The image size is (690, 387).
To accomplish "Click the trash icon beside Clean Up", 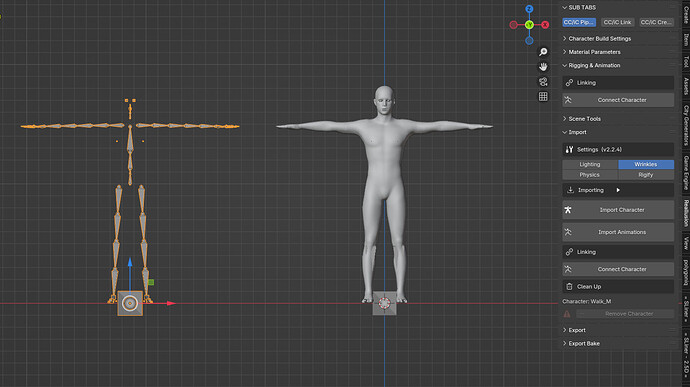I will [x=569, y=287].
